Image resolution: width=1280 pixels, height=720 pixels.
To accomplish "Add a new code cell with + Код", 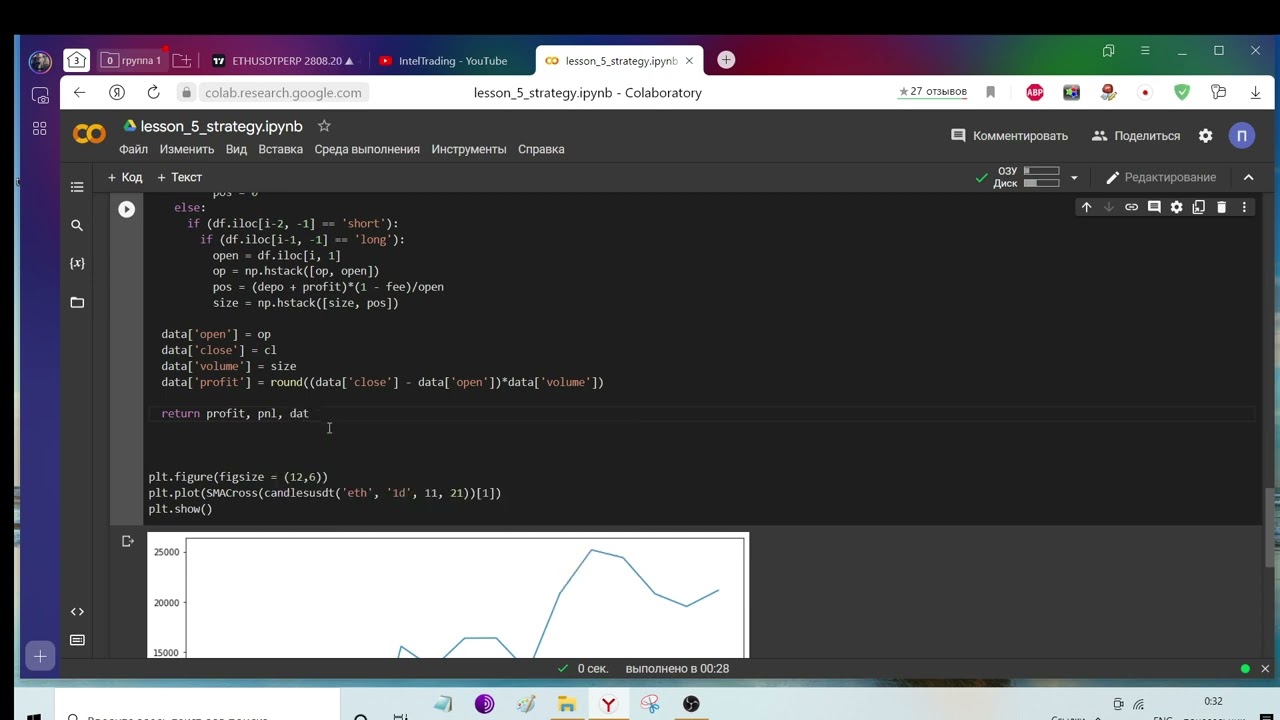I will click(125, 177).
